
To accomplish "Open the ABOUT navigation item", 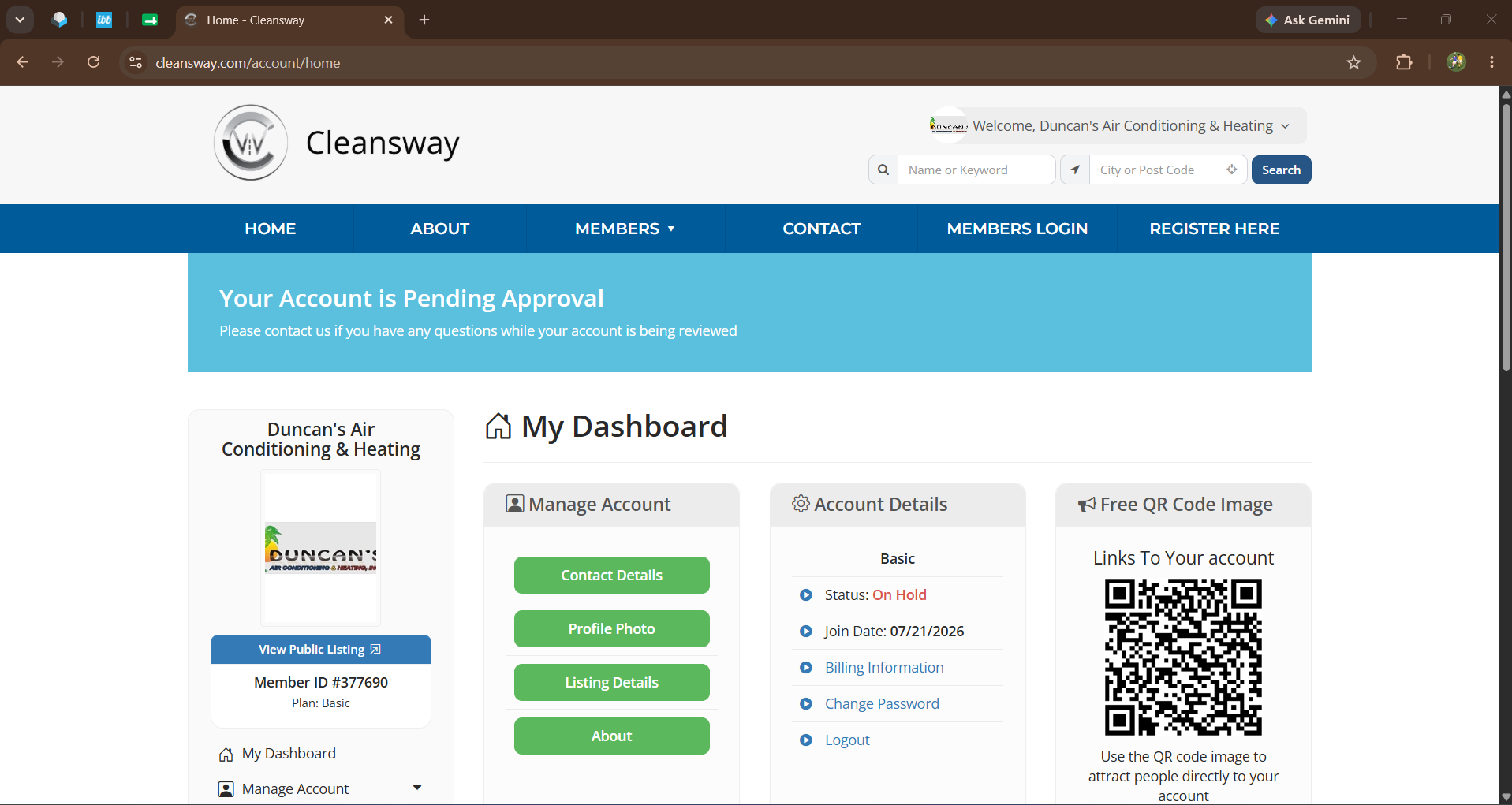I will [x=440, y=229].
